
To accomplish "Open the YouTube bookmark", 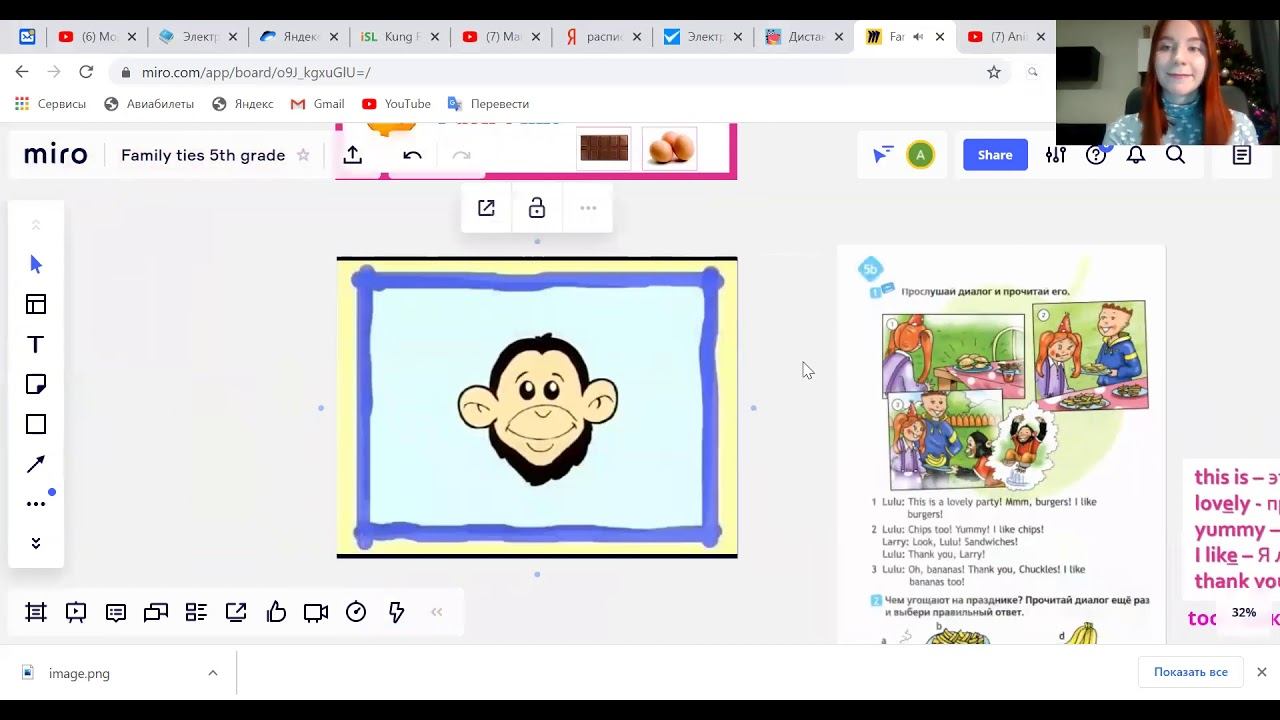I will point(397,104).
